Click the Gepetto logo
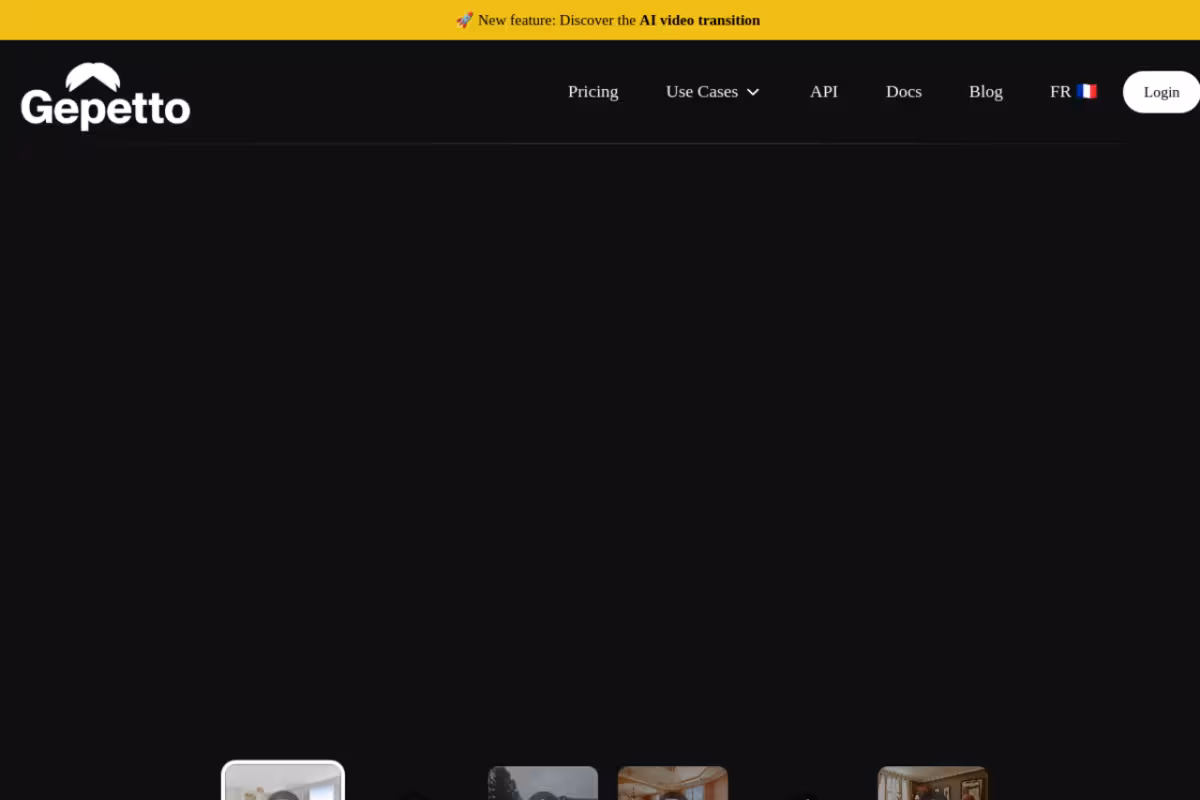This screenshot has width=1200, height=800. (105, 96)
